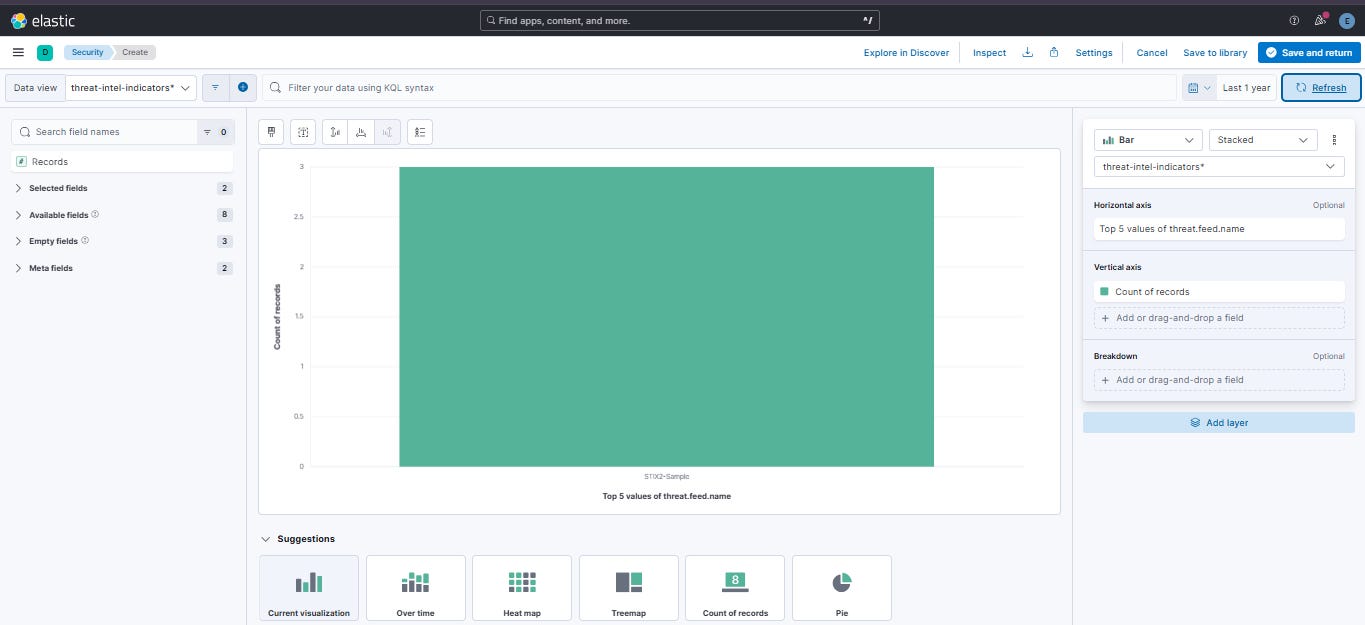Click the Create breadcrumb
This screenshot has height=625, width=1365.
[x=135, y=52]
